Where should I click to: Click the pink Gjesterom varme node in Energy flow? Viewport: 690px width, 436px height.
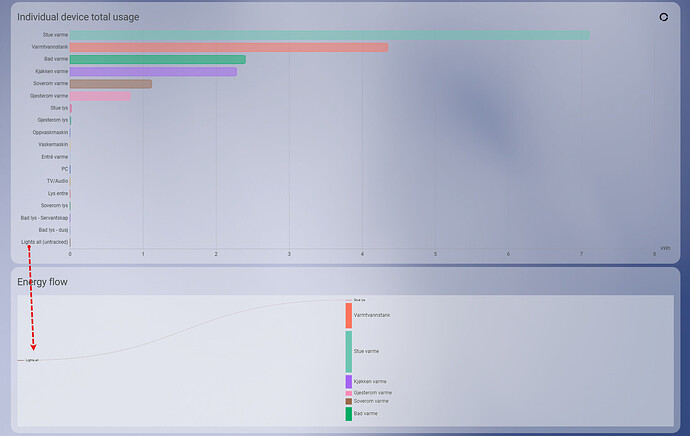tap(349, 393)
